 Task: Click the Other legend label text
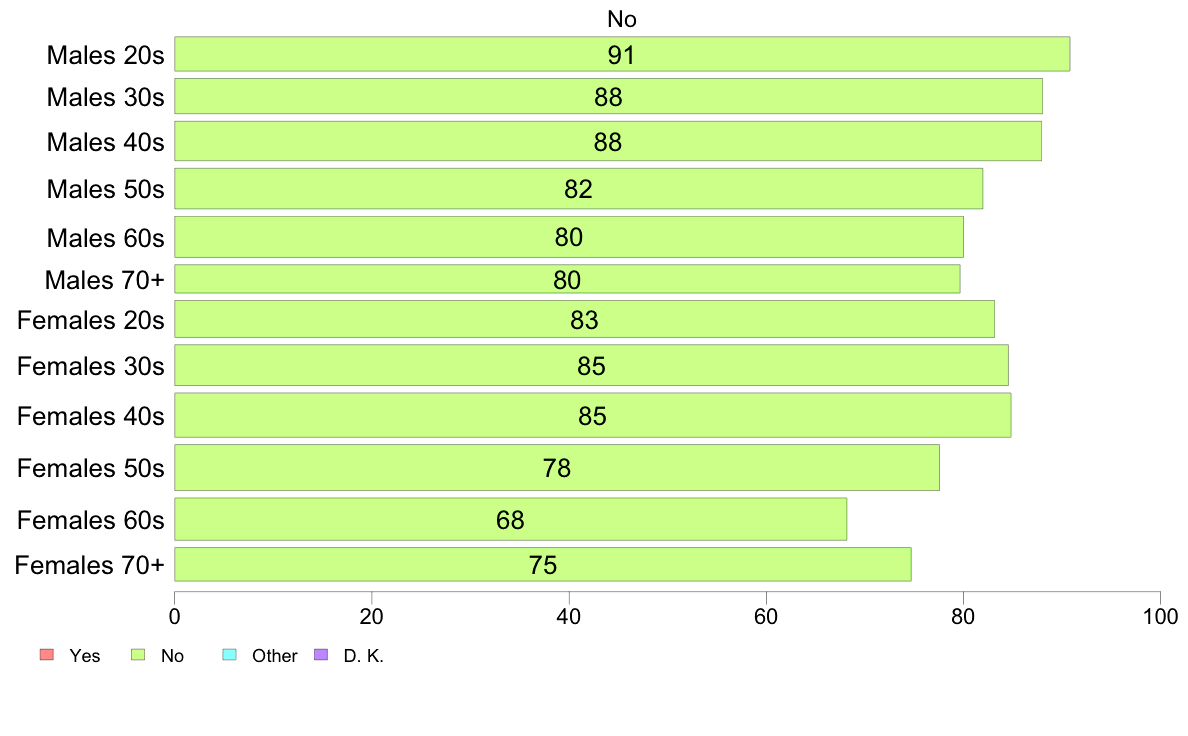tap(274, 656)
